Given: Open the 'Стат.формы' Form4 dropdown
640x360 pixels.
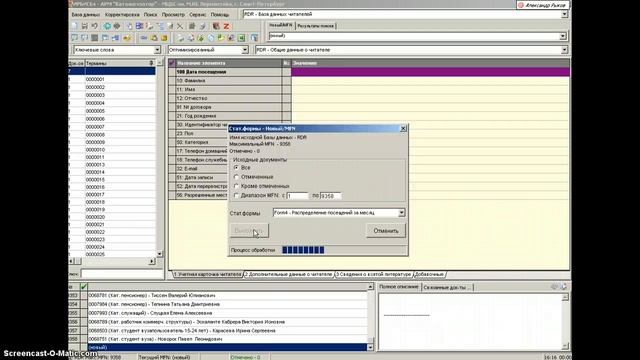Looking at the screenshot, I should [401, 213].
